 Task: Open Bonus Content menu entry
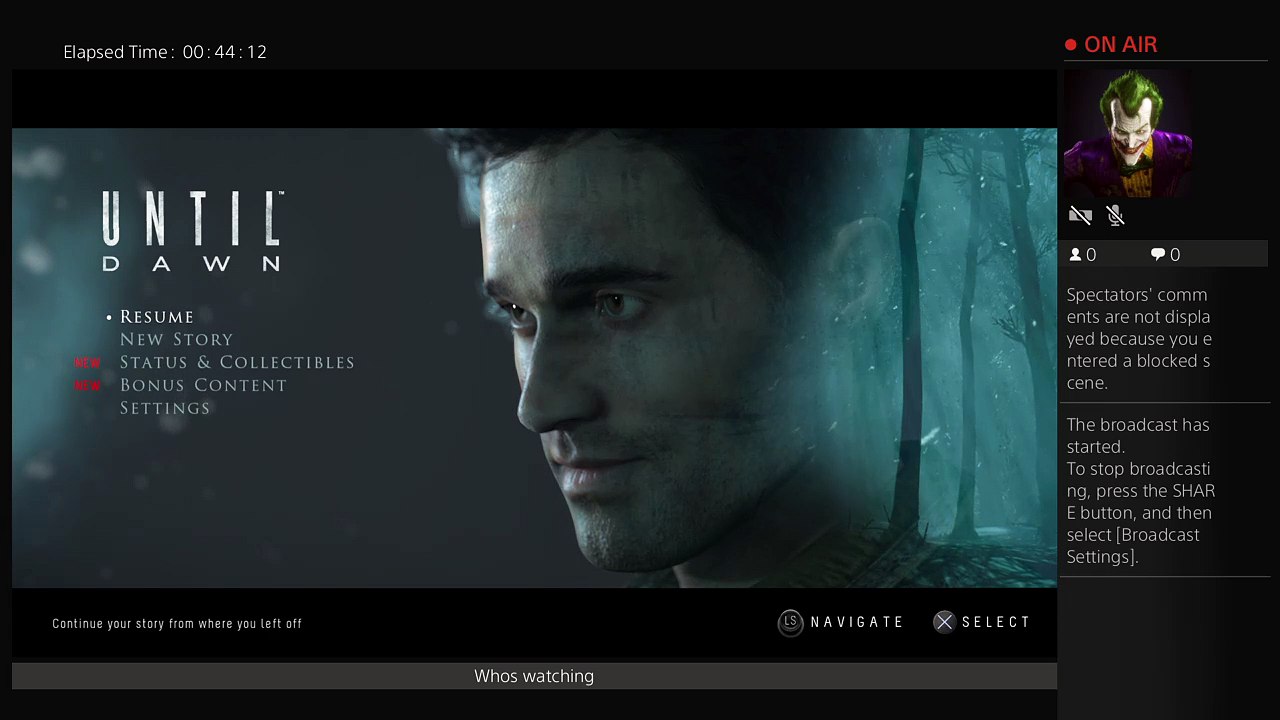point(203,386)
